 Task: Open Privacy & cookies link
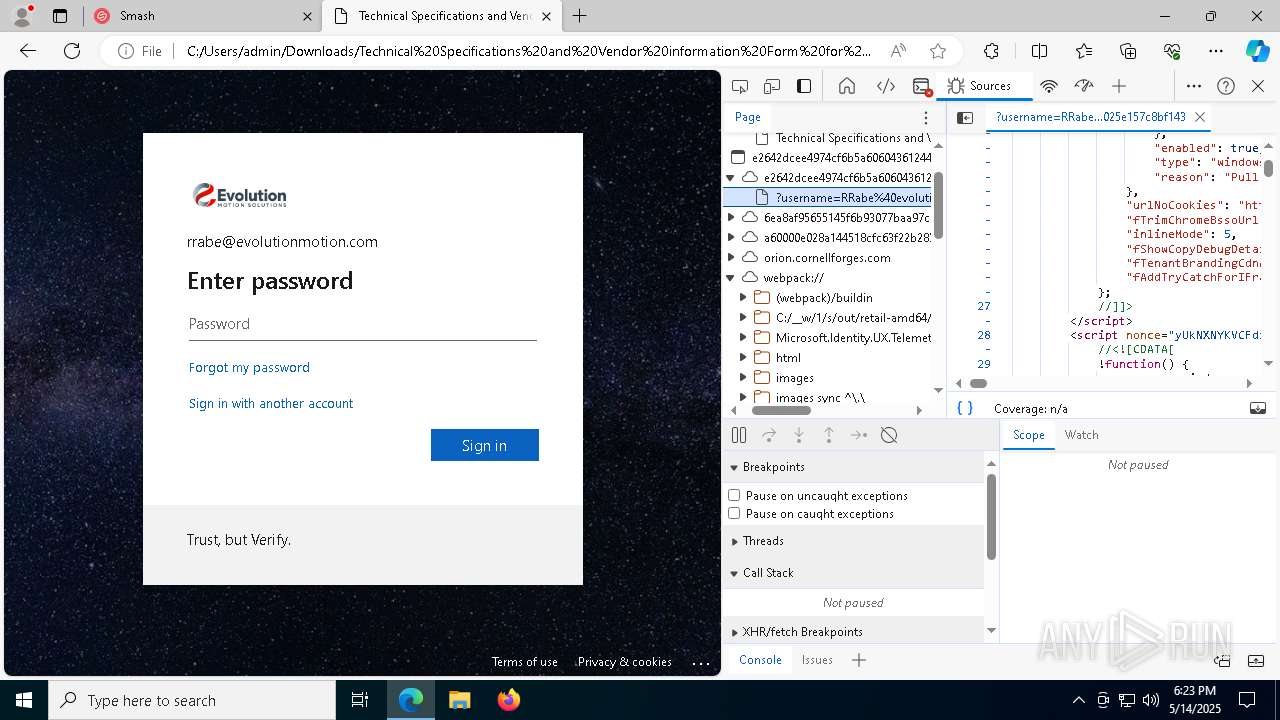[x=625, y=662]
